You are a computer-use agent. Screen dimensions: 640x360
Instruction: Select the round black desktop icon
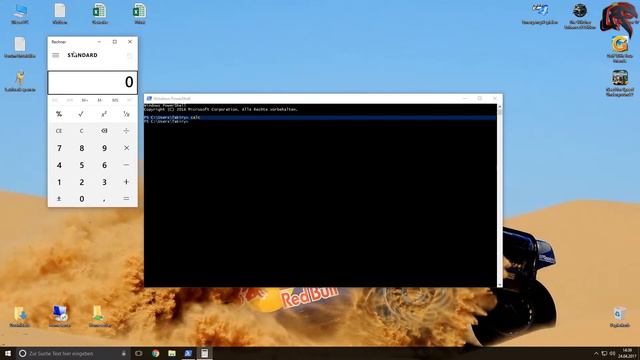(x=580, y=16)
